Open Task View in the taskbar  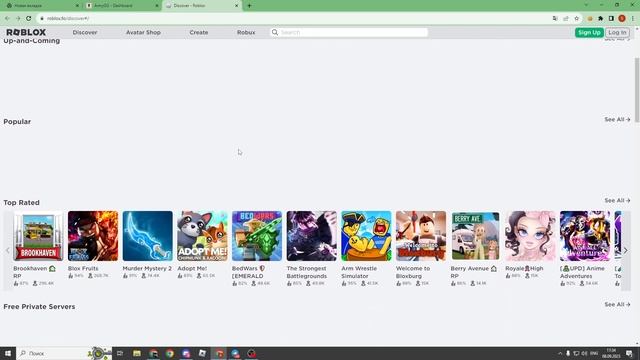point(120,353)
